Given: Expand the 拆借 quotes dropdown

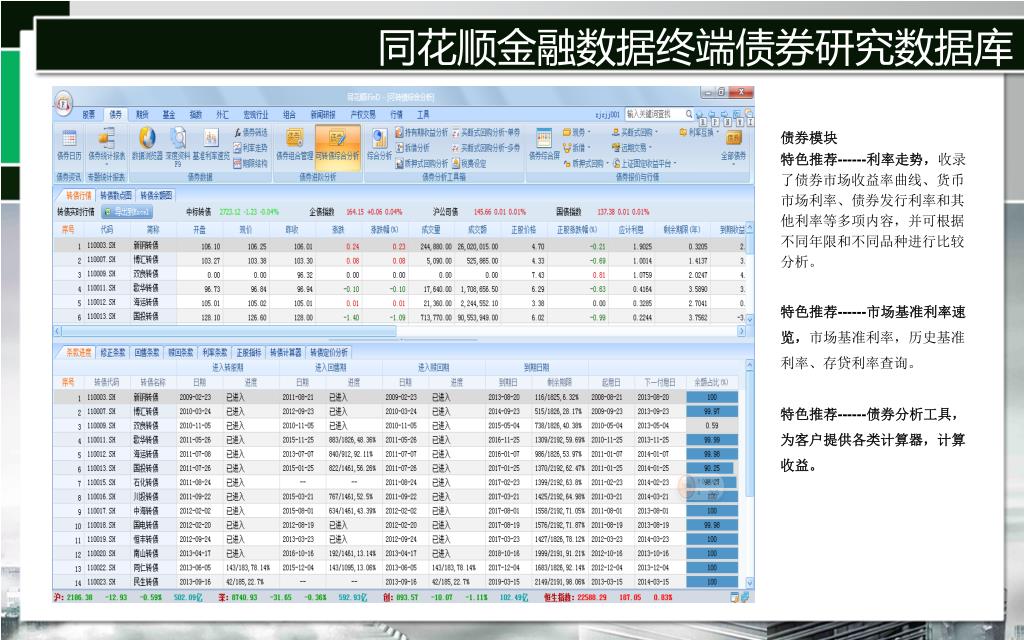Looking at the screenshot, I should [x=578, y=148].
